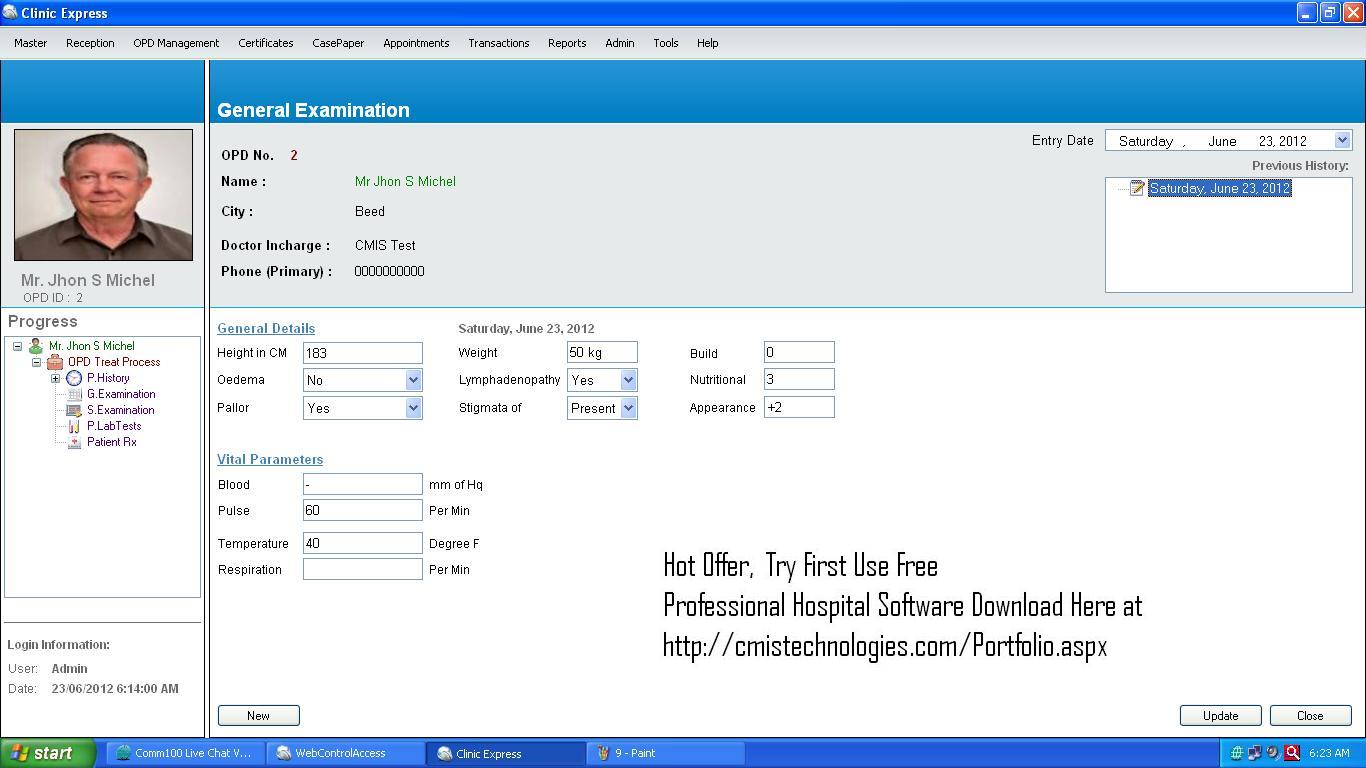Viewport: 1366px width, 768px height.
Task: Click the New button
Action: (x=258, y=715)
